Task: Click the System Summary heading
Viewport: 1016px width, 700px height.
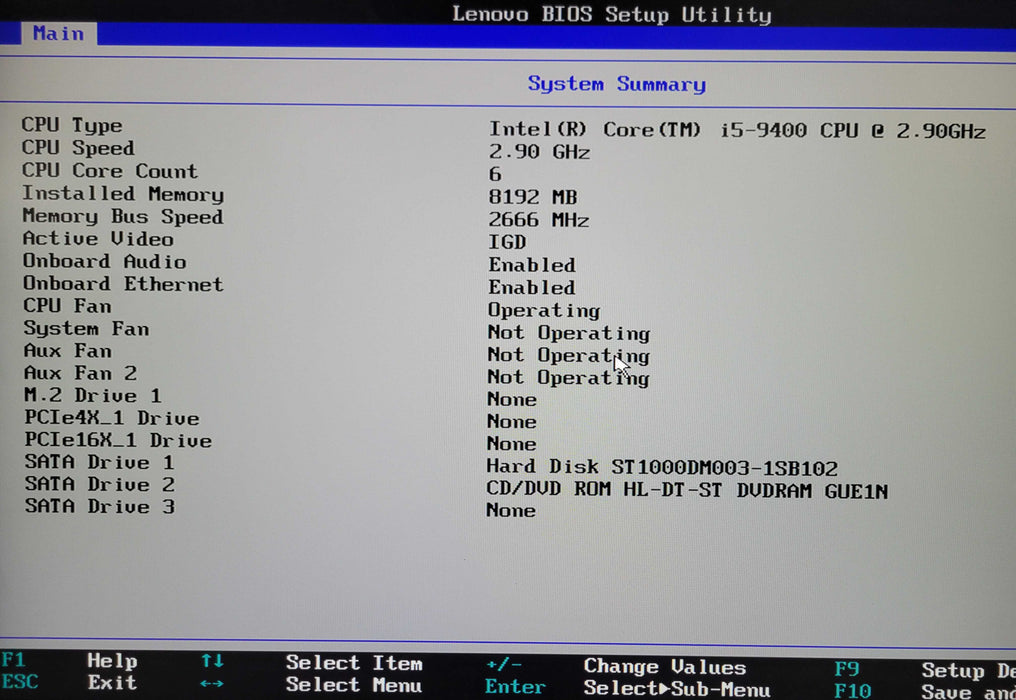Action: tap(616, 85)
